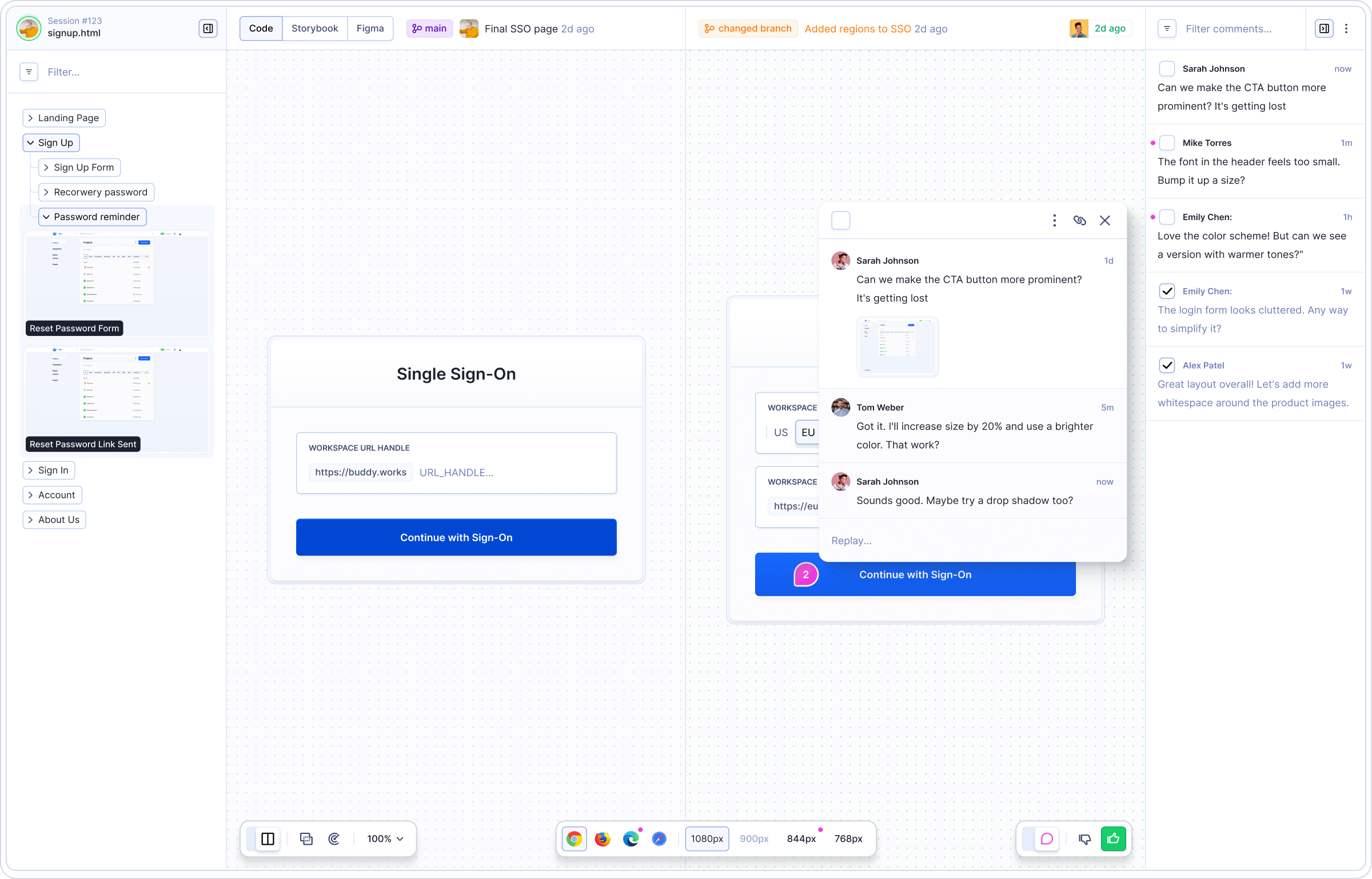
Task: Click the link/chain icon in comment popup
Action: [1080, 220]
